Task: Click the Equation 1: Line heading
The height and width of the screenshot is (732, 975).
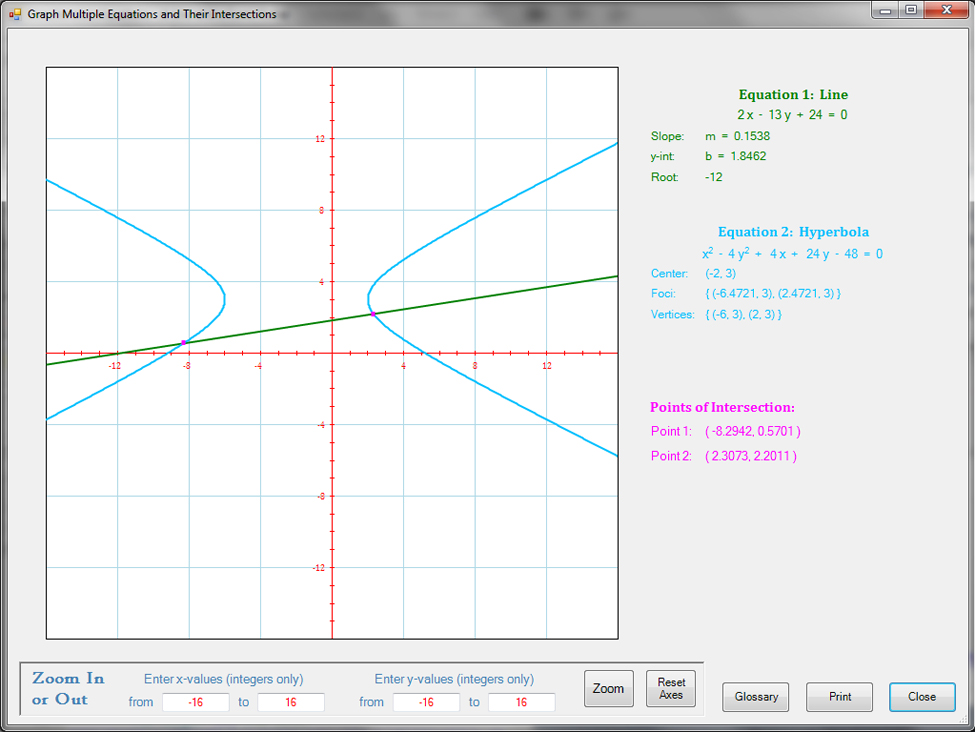Action: click(793, 95)
